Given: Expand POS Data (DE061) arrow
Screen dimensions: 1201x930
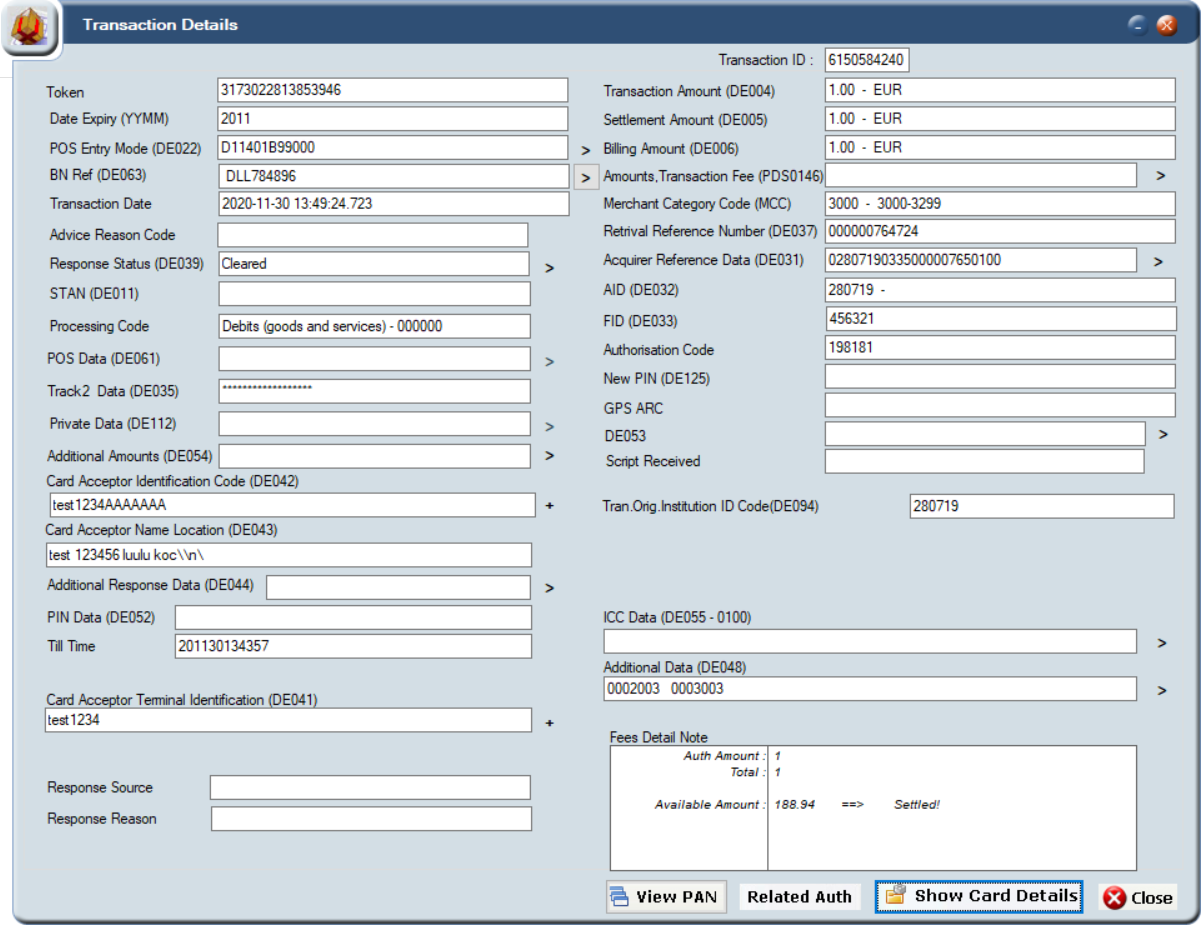Looking at the screenshot, I should click(549, 362).
